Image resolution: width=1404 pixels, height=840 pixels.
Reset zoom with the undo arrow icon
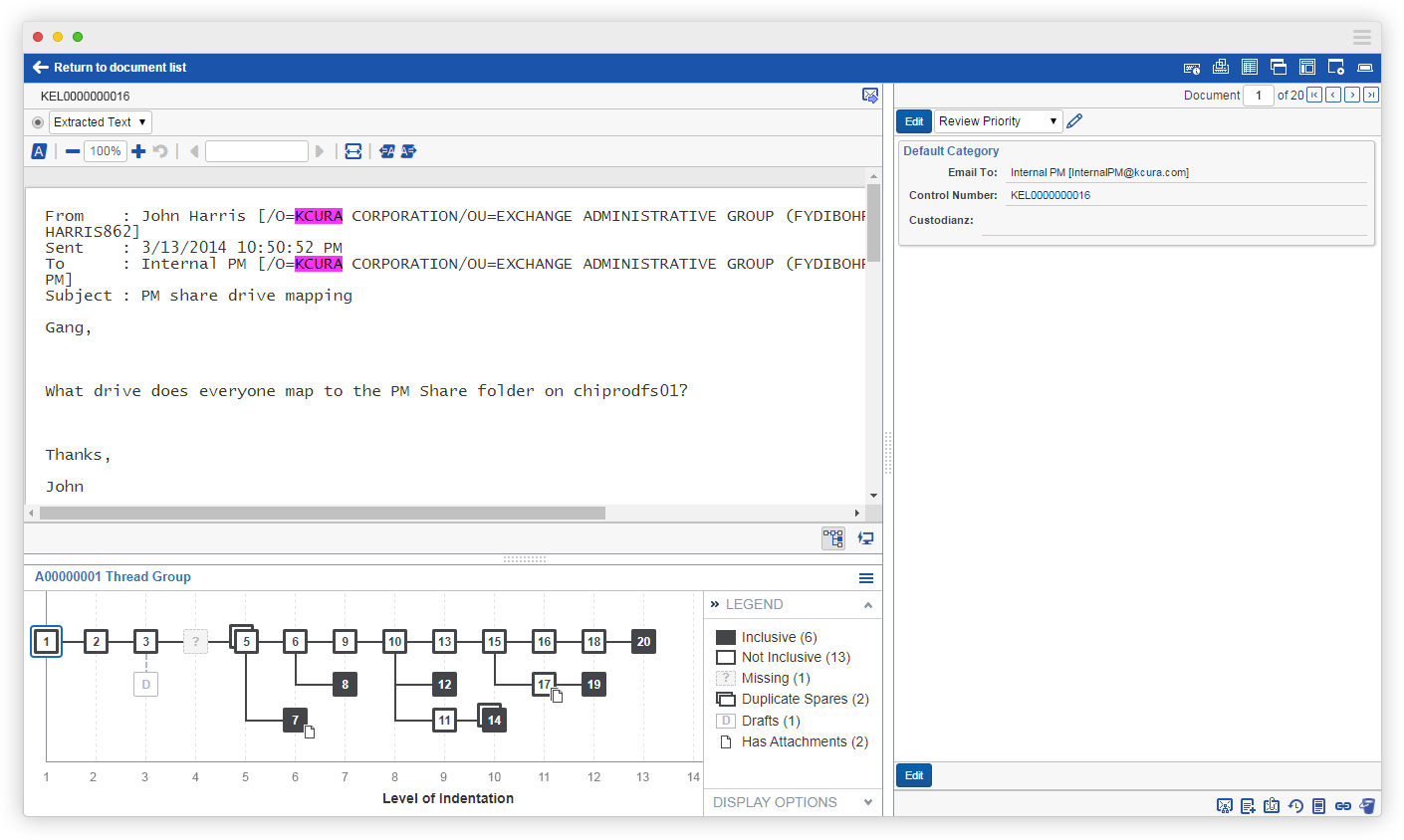tap(160, 151)
